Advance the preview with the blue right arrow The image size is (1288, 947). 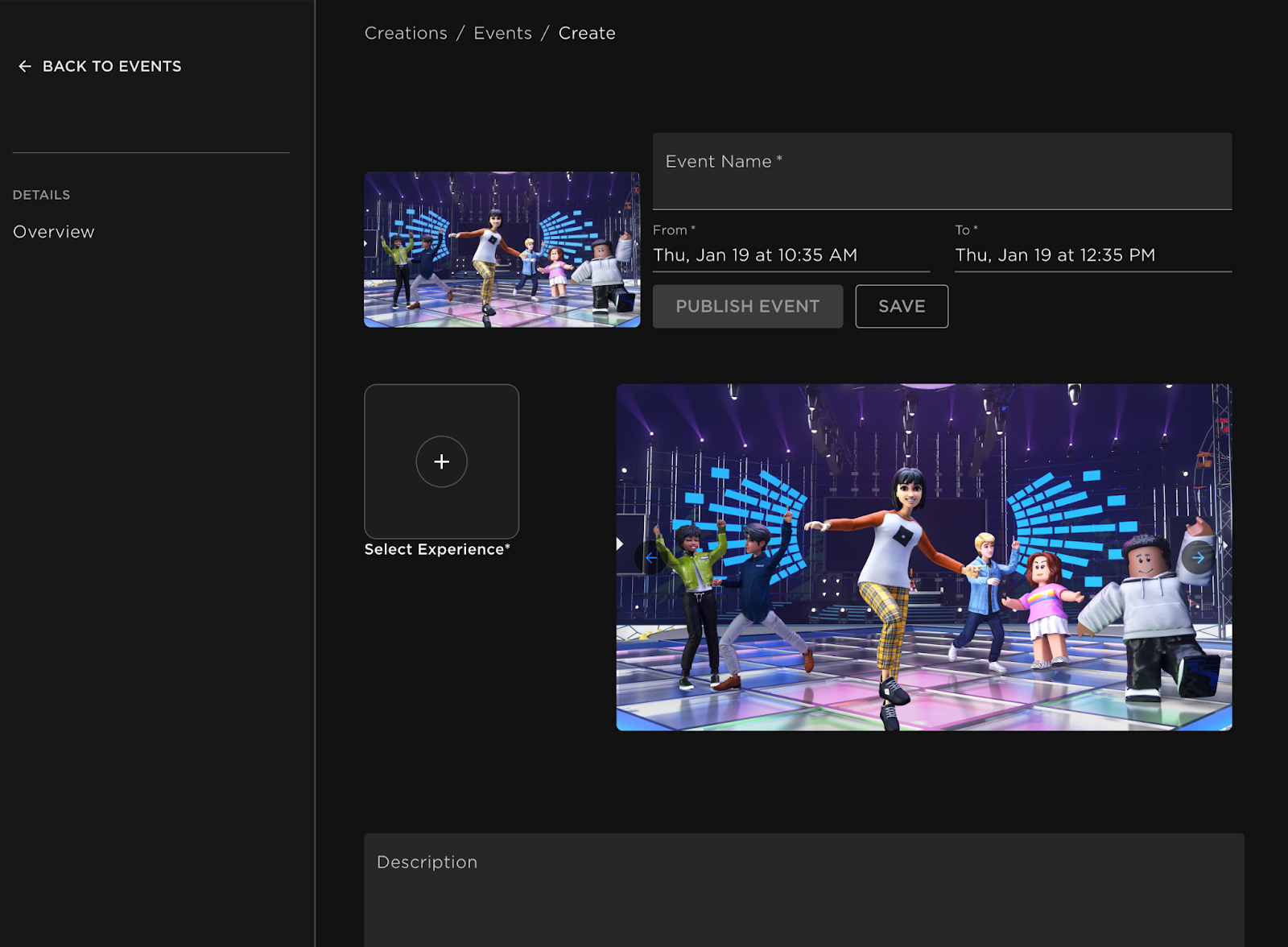pyautogui.click(x=1199, y=557)
